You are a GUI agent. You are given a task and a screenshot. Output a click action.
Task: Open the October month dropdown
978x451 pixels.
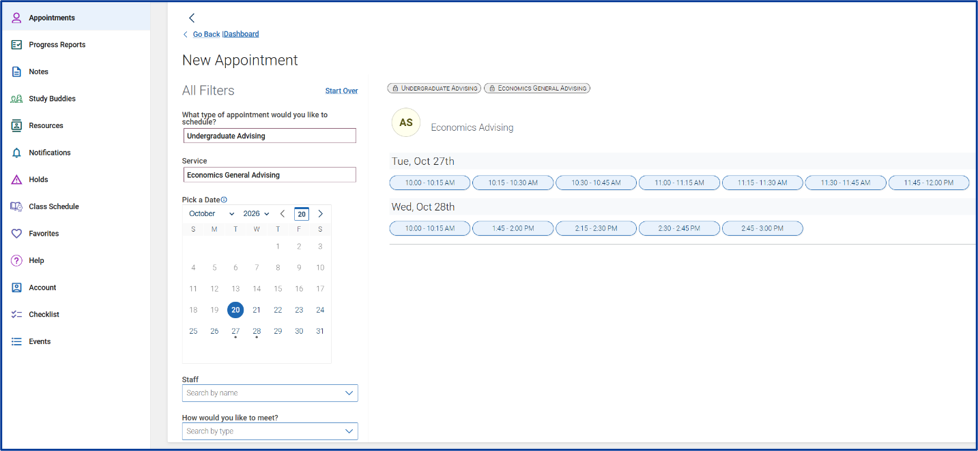click(x=211, y=213)
